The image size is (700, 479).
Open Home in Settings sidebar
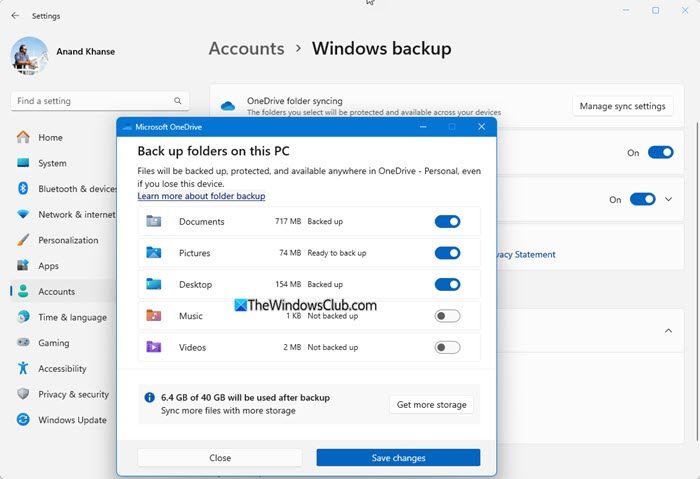pos(50,137)
